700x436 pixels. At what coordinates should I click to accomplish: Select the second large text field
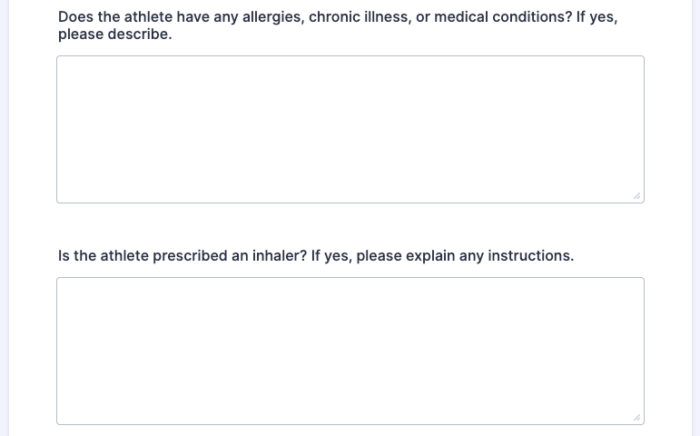coord(350,351)
